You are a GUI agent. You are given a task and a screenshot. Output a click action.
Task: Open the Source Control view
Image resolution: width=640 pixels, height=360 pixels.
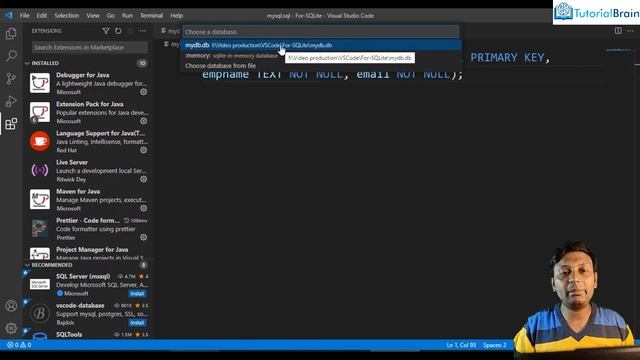pos(11,78)
